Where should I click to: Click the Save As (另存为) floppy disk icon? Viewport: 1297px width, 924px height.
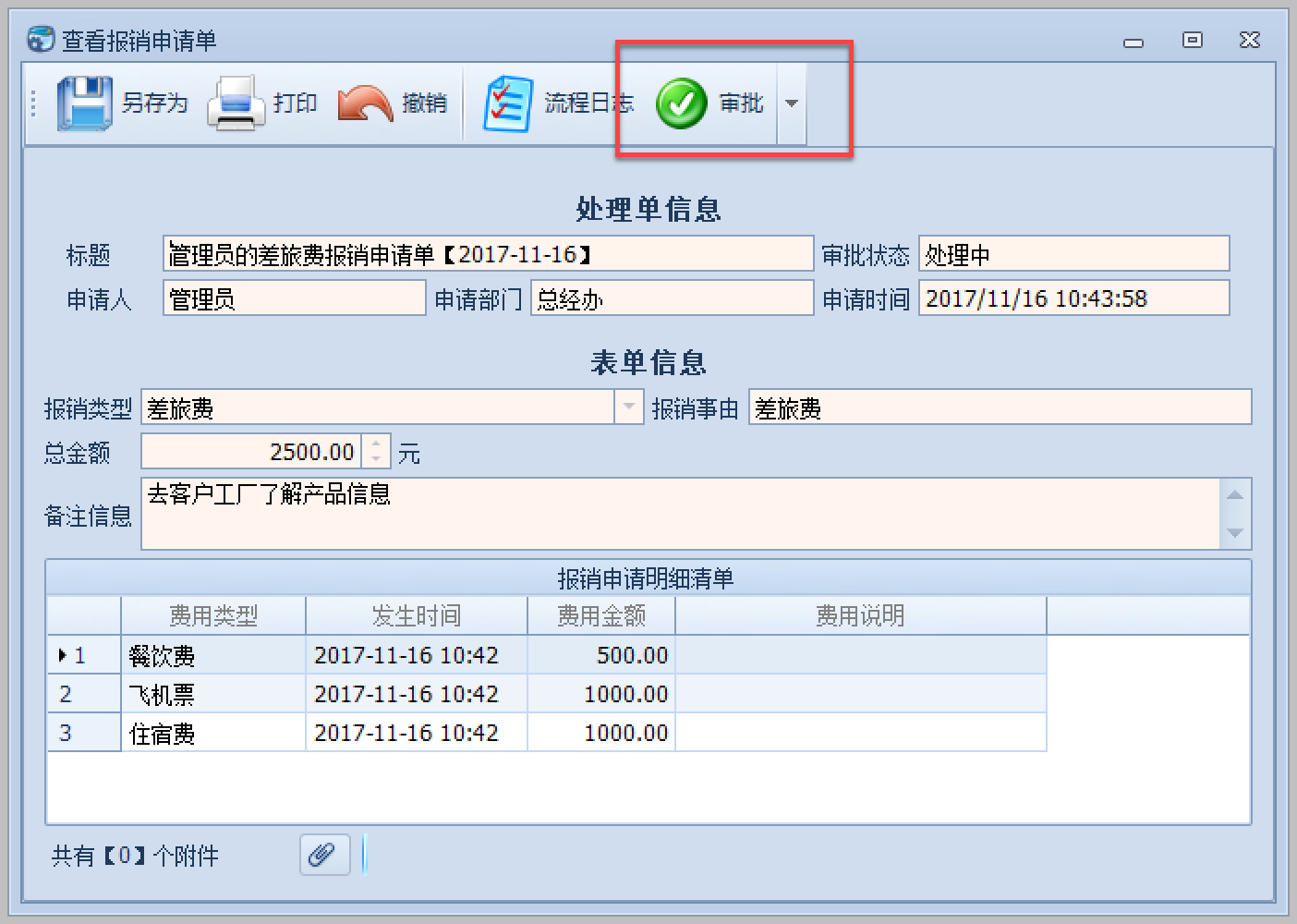84,103
